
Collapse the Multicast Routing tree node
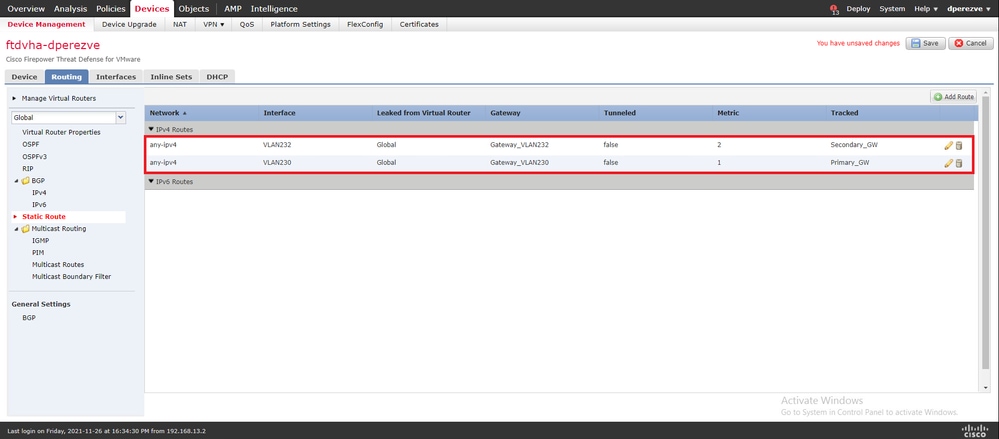pyautogui.click(x=16, y=229)
